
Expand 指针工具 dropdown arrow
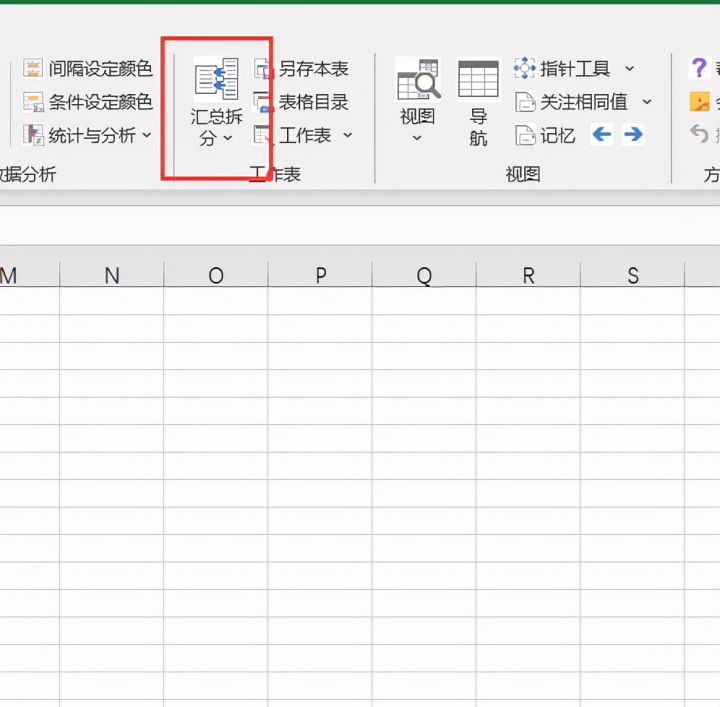(x=630, y=68)
